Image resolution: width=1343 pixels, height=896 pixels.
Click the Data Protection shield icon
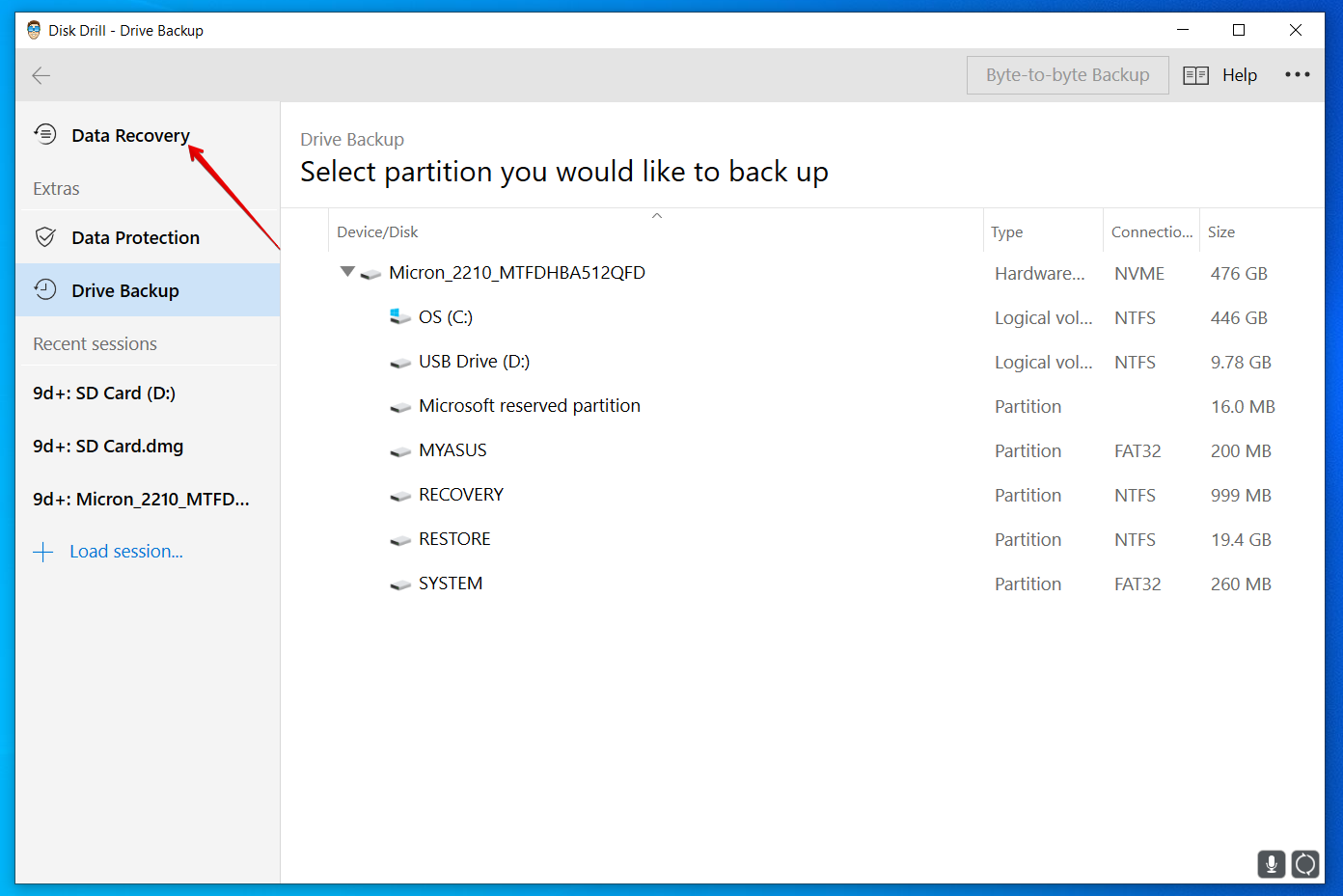45,237
